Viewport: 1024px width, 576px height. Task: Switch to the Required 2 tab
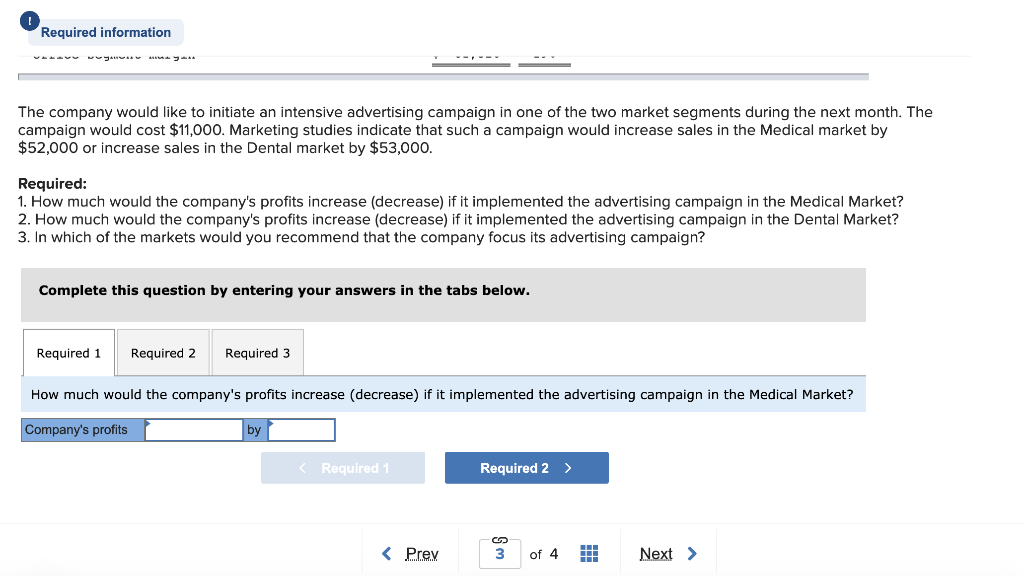point(162,352)
